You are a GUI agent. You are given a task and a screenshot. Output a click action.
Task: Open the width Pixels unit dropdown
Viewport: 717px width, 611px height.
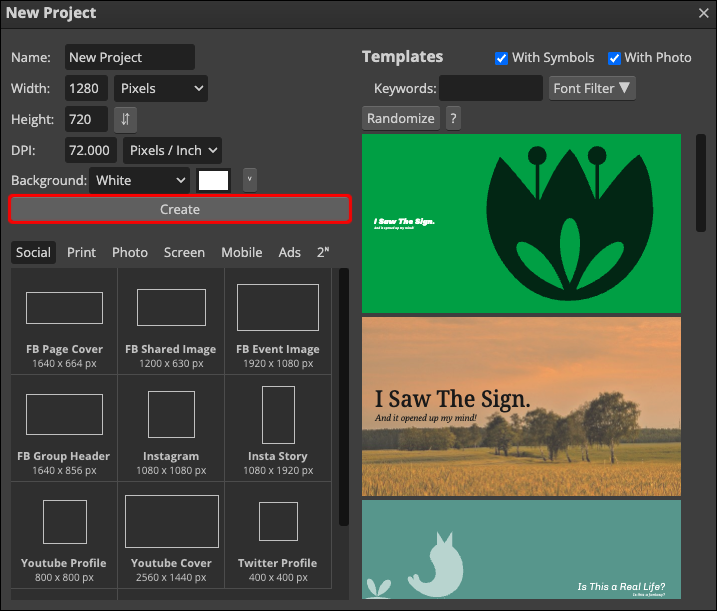160,88
